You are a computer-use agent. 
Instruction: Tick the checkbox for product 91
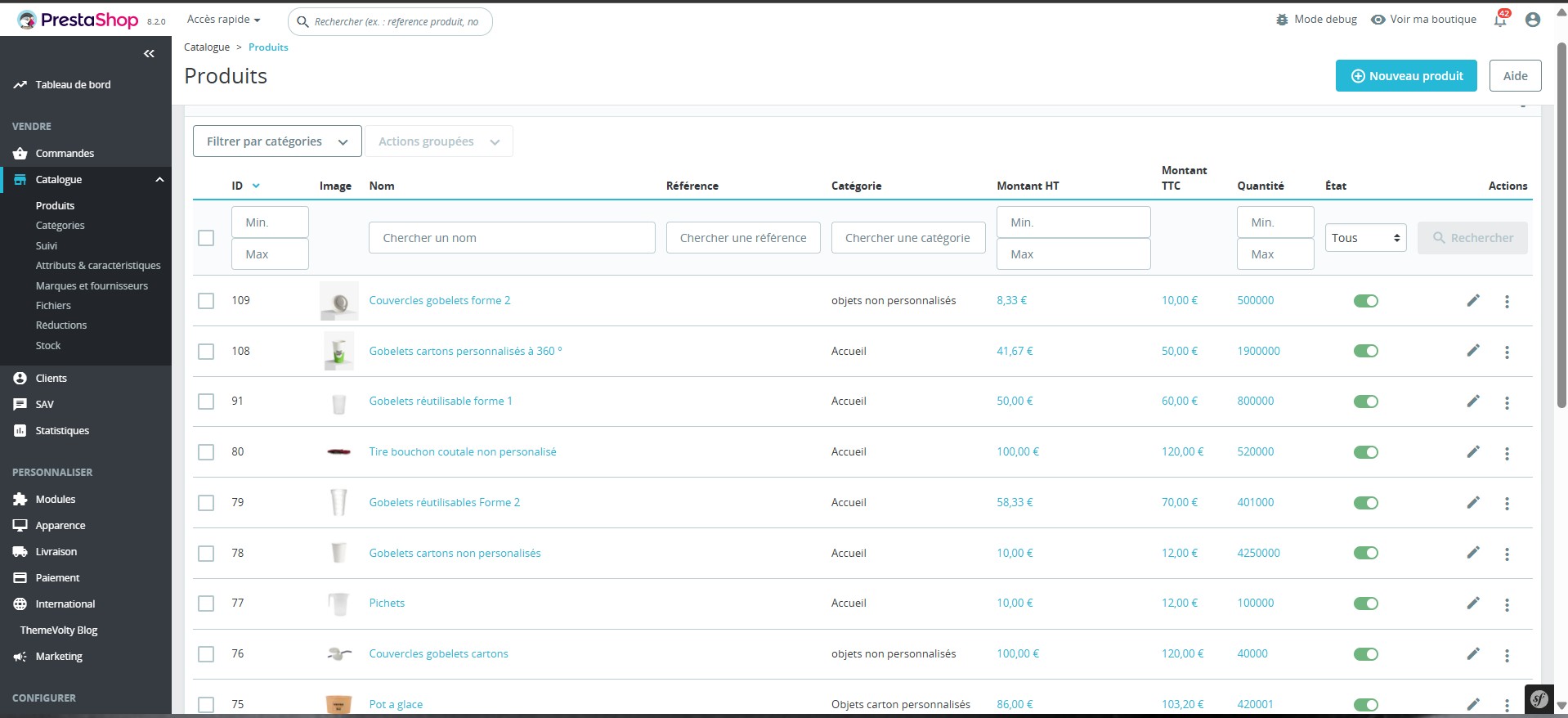point(206,402)
